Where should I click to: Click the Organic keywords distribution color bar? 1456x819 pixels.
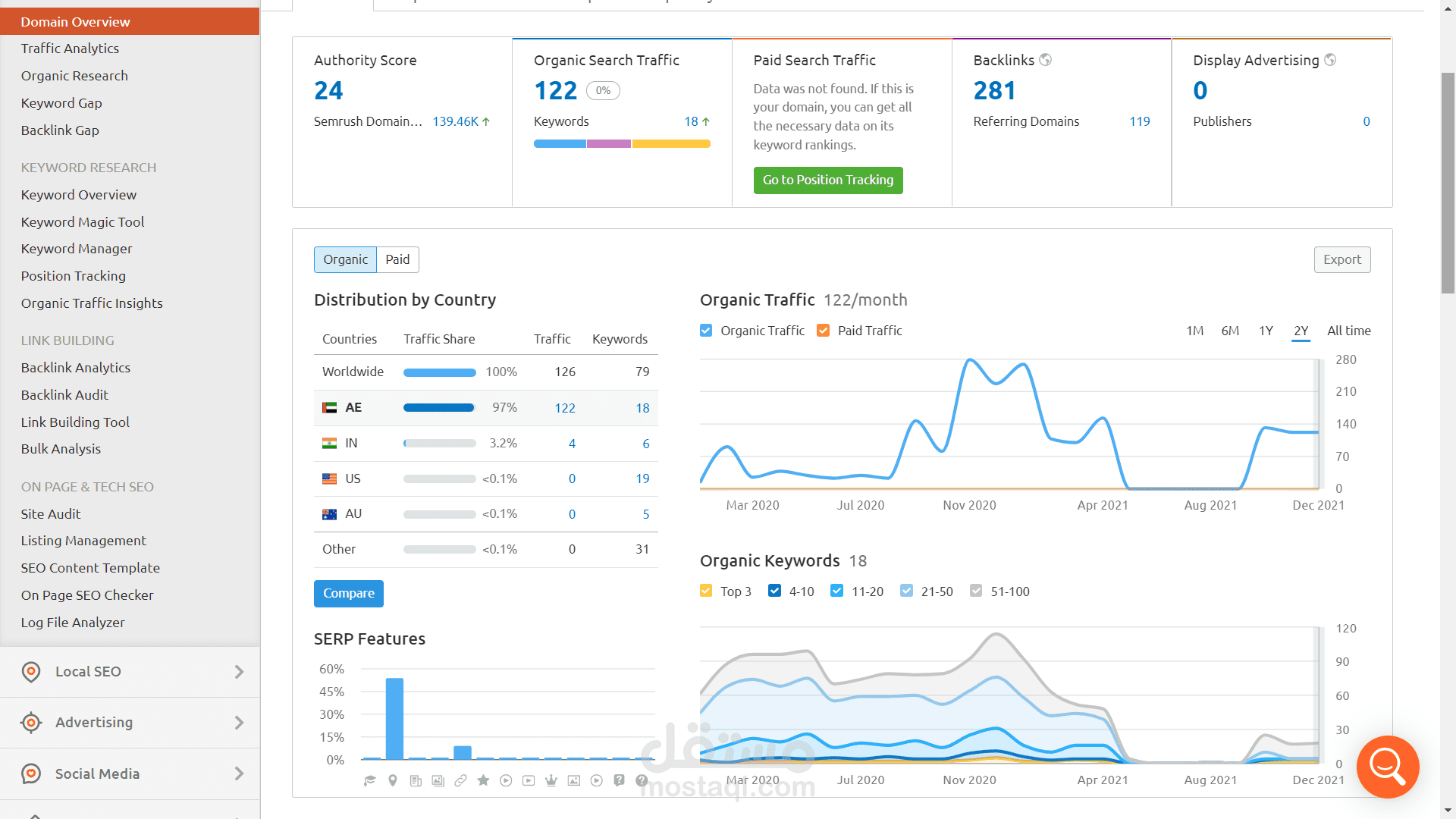(622, 143)
